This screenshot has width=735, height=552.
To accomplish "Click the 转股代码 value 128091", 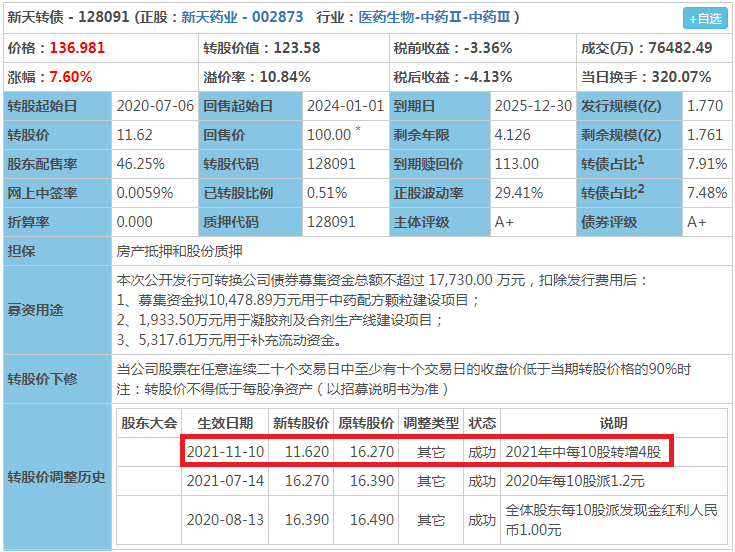I will click(x=331, y=164).
